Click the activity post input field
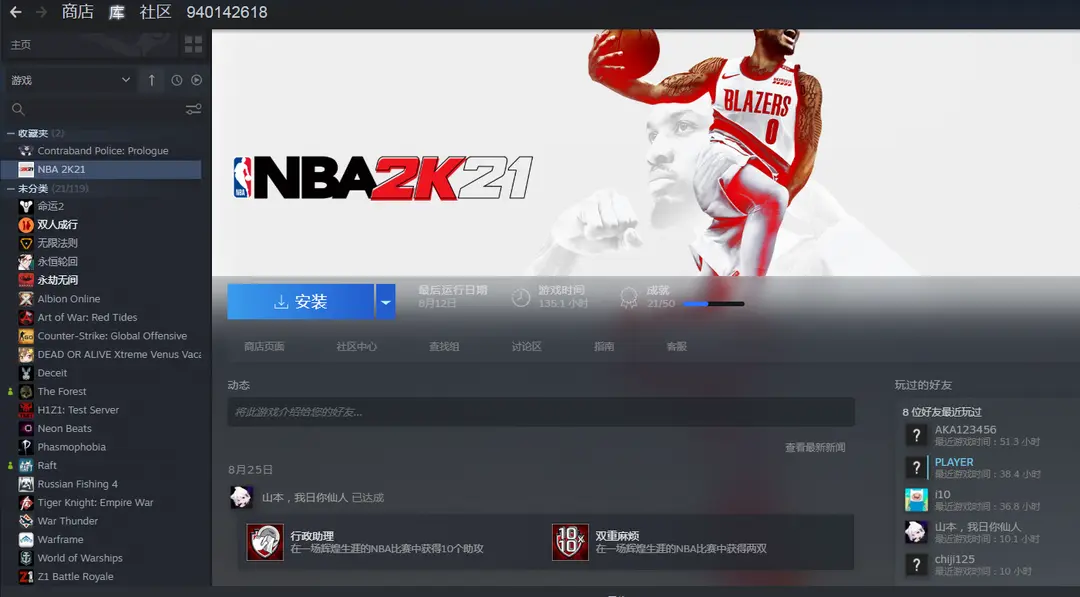This screenshot has height=597, width=1080. [x=541, y=412]
